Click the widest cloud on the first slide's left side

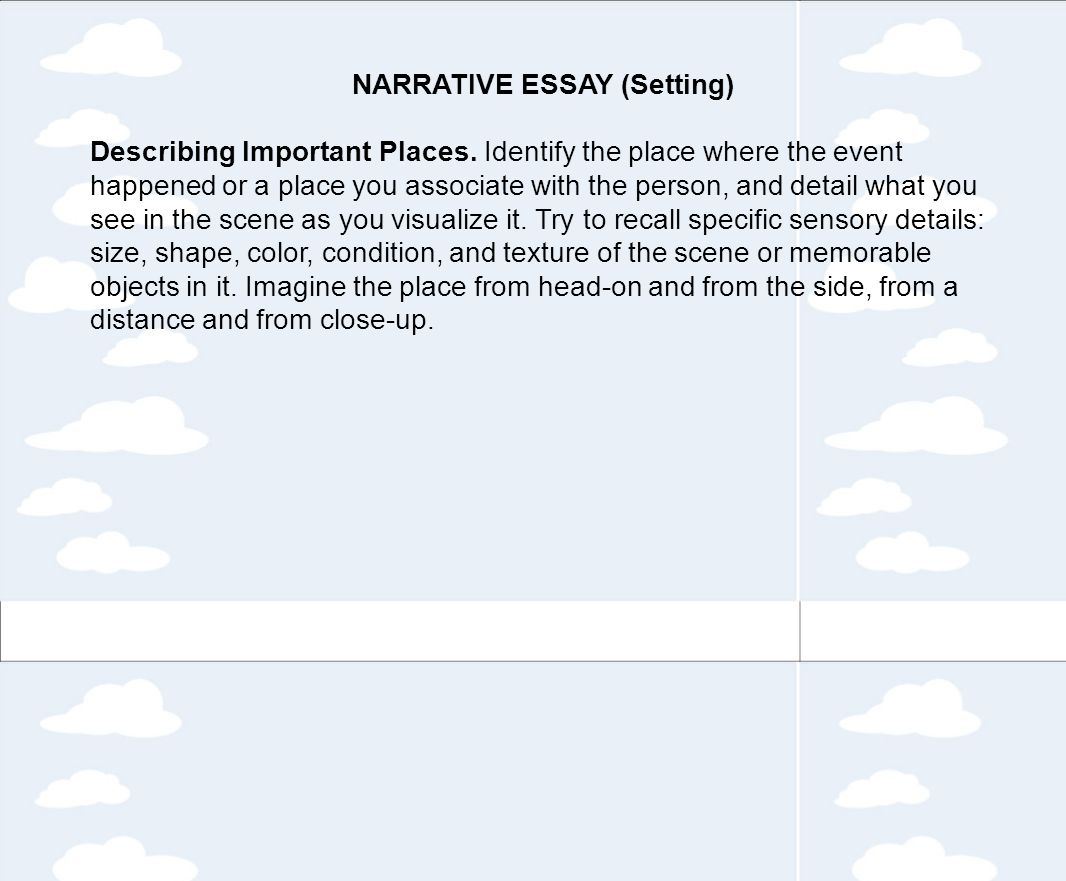(116, 426)
